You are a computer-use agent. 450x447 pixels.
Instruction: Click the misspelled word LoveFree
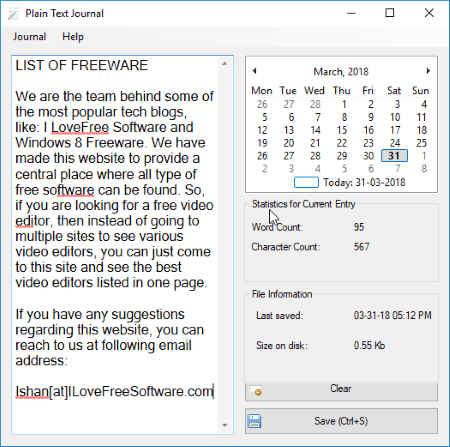pyautogui.click(x=80, y=127)
